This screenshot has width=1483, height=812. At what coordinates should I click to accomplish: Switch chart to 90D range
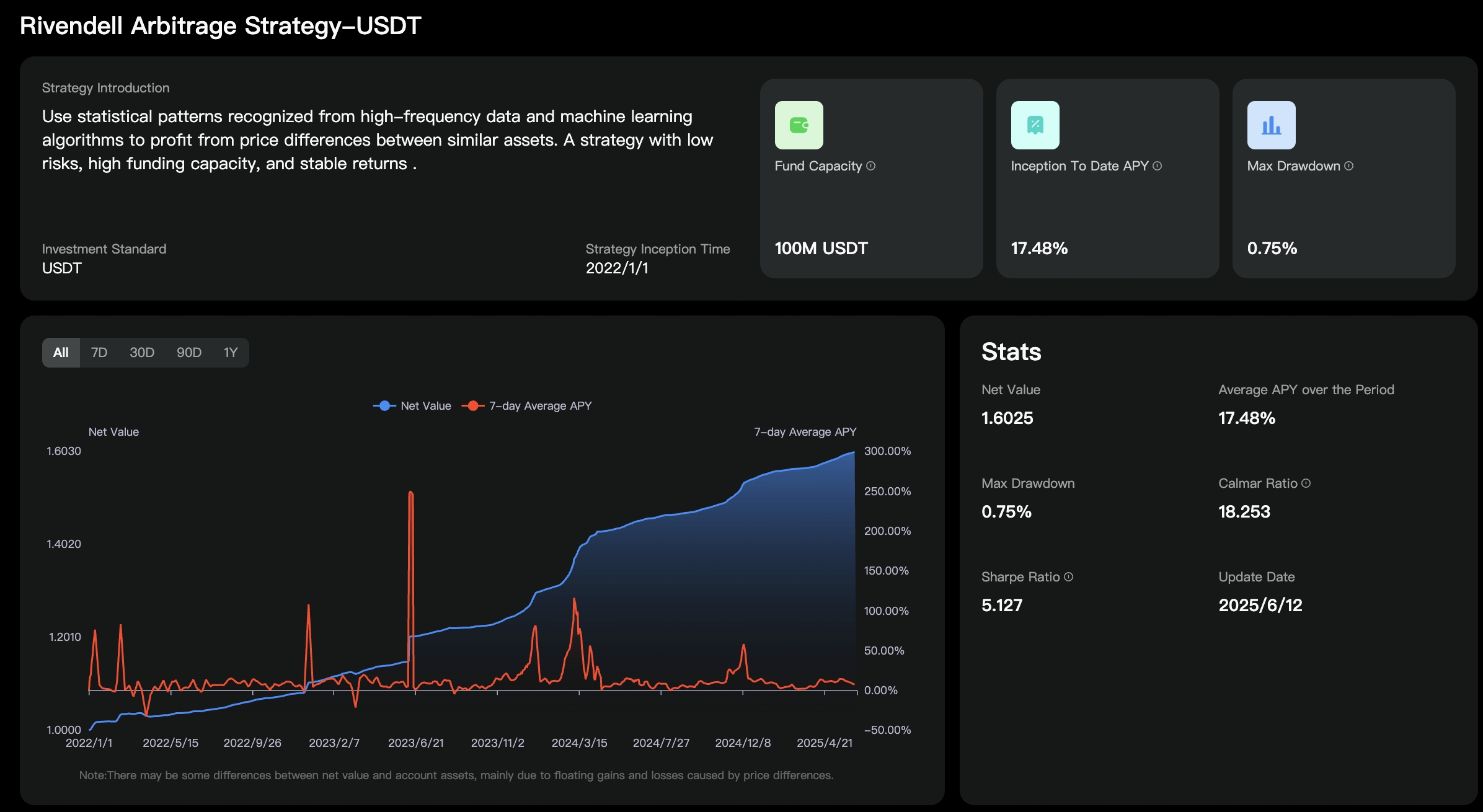tap(189, 353)
